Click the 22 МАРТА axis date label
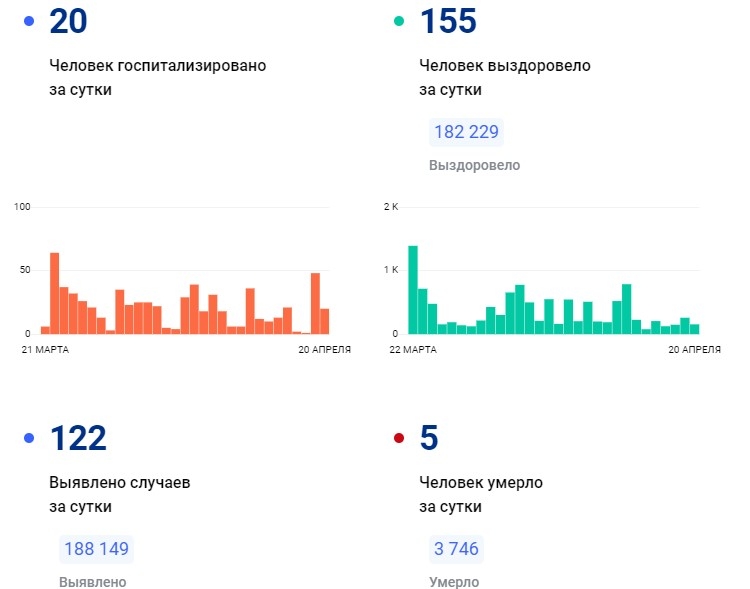Viewport: 750px width, 589px height. (412, 349)
